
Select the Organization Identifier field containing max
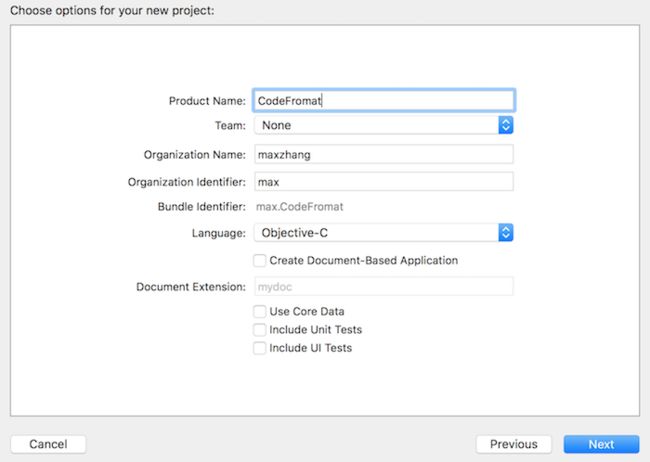click(383, 182)
